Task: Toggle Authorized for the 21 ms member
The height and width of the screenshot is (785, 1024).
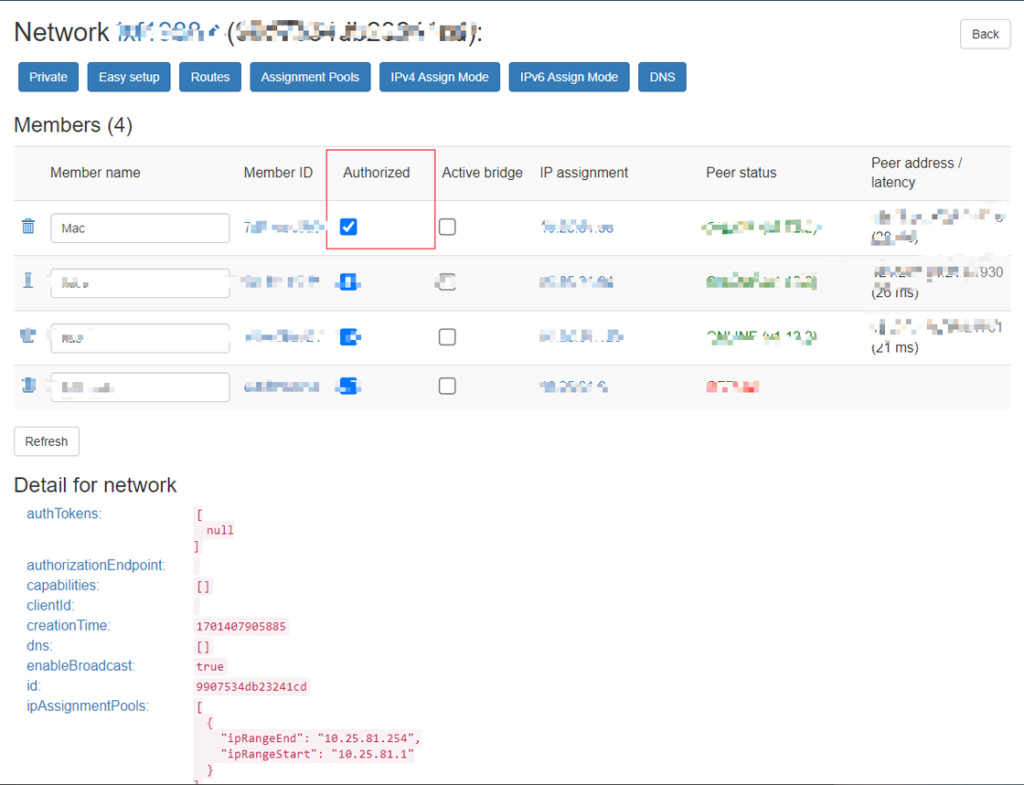Action: pos(349,337)
